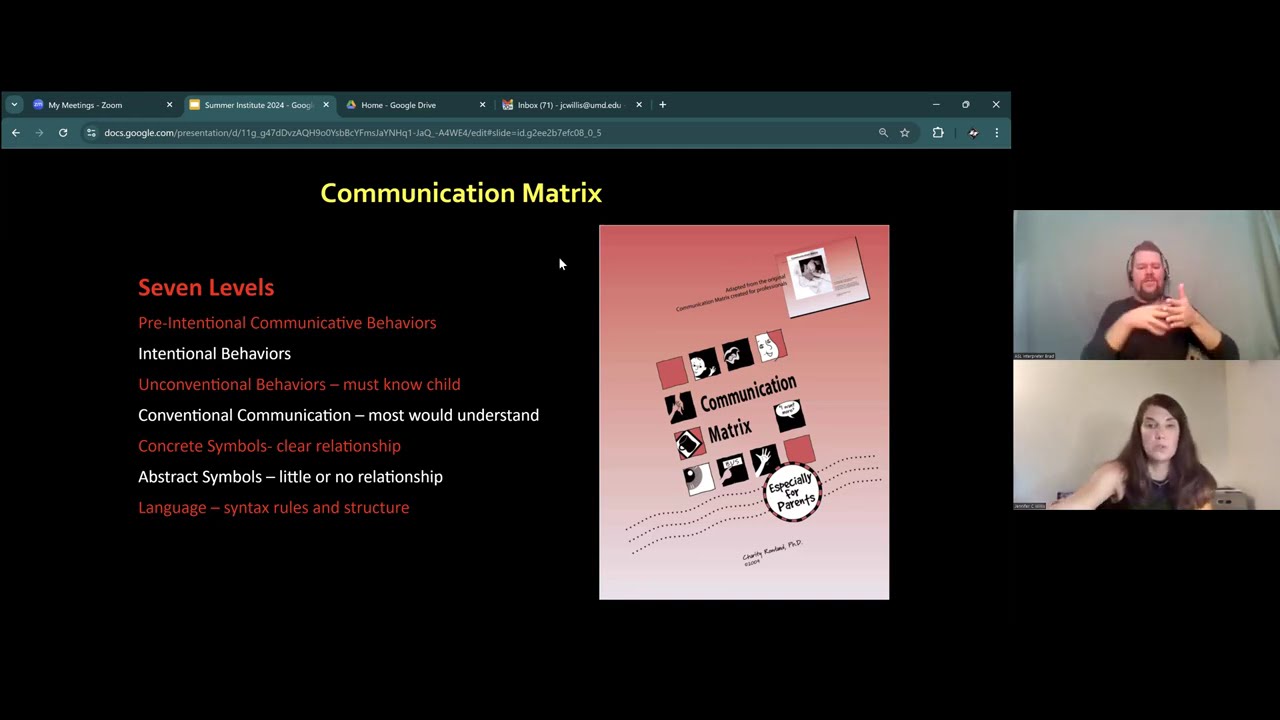1280x720 pixels.
Task: Minimize the browser window
Action: click(936, 104)
